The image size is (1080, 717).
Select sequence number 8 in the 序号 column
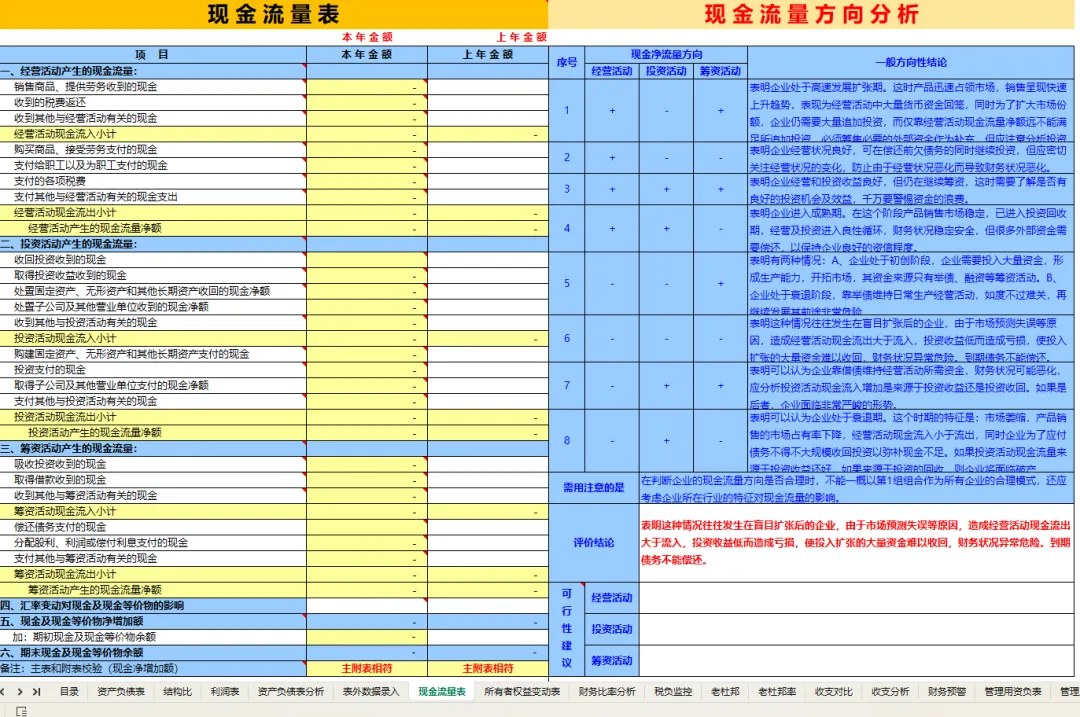[x=567, y=441]
